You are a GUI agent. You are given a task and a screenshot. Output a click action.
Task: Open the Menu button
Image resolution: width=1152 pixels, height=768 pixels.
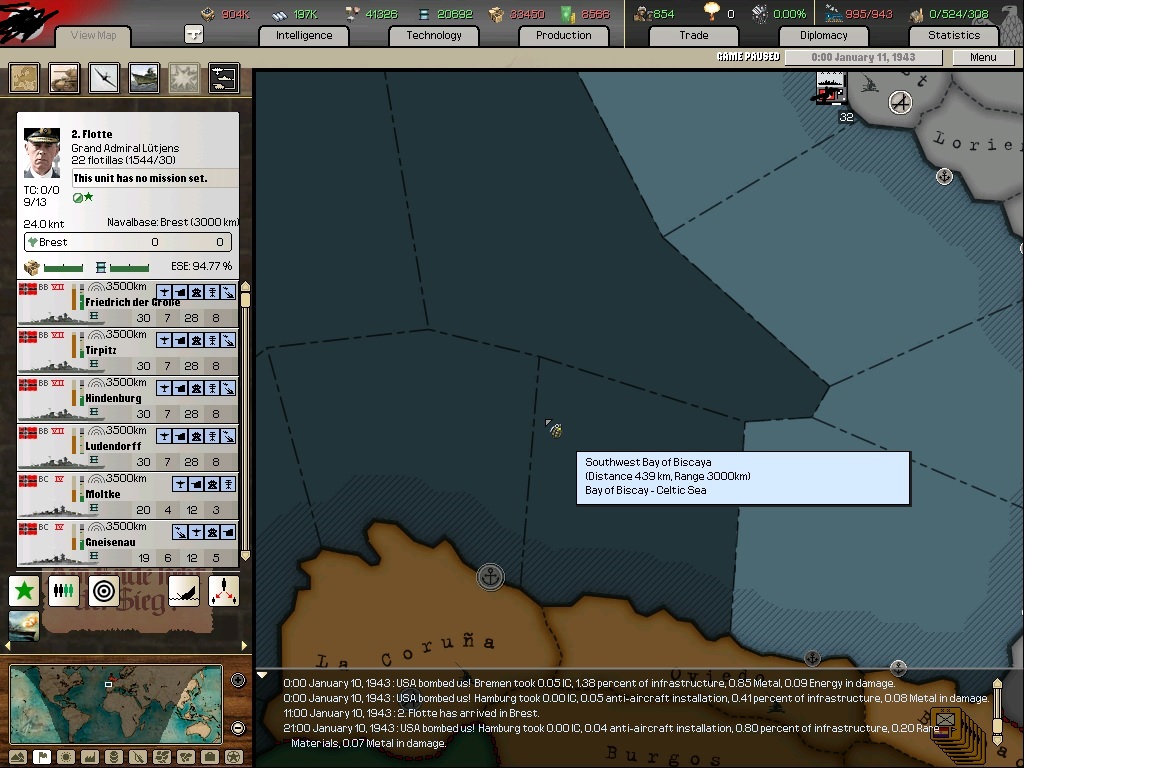pos(982,57)
